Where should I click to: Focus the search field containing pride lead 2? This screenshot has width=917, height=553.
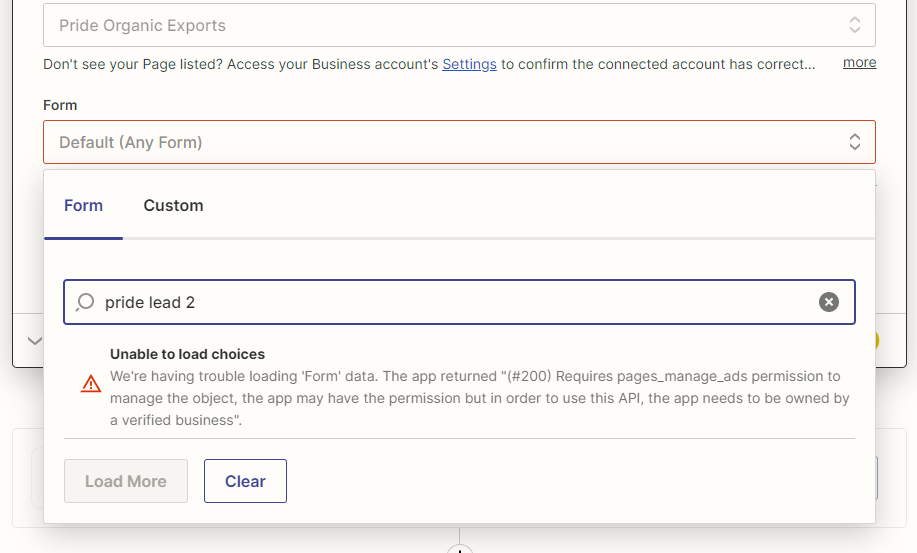(459, 302)
